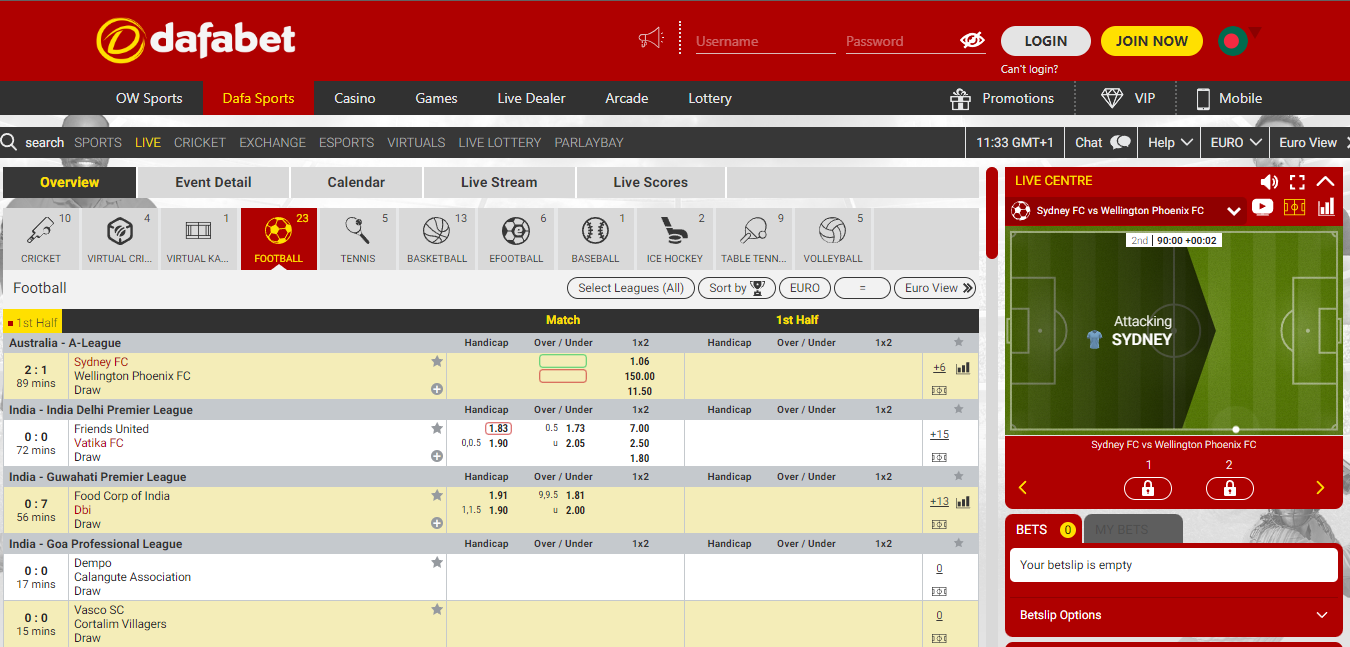The image size is (1350, 647).
Task: Open the Chat button
Action: 1103,142
